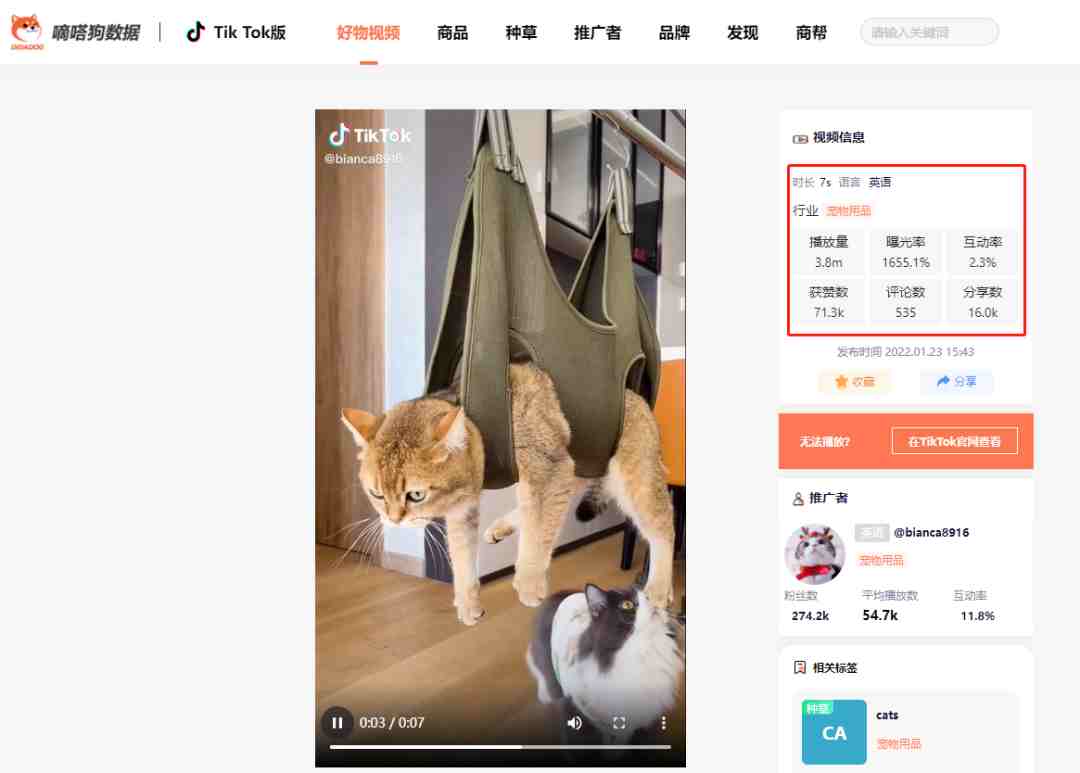Focus the keyword search input field

(x=929, y=32)
